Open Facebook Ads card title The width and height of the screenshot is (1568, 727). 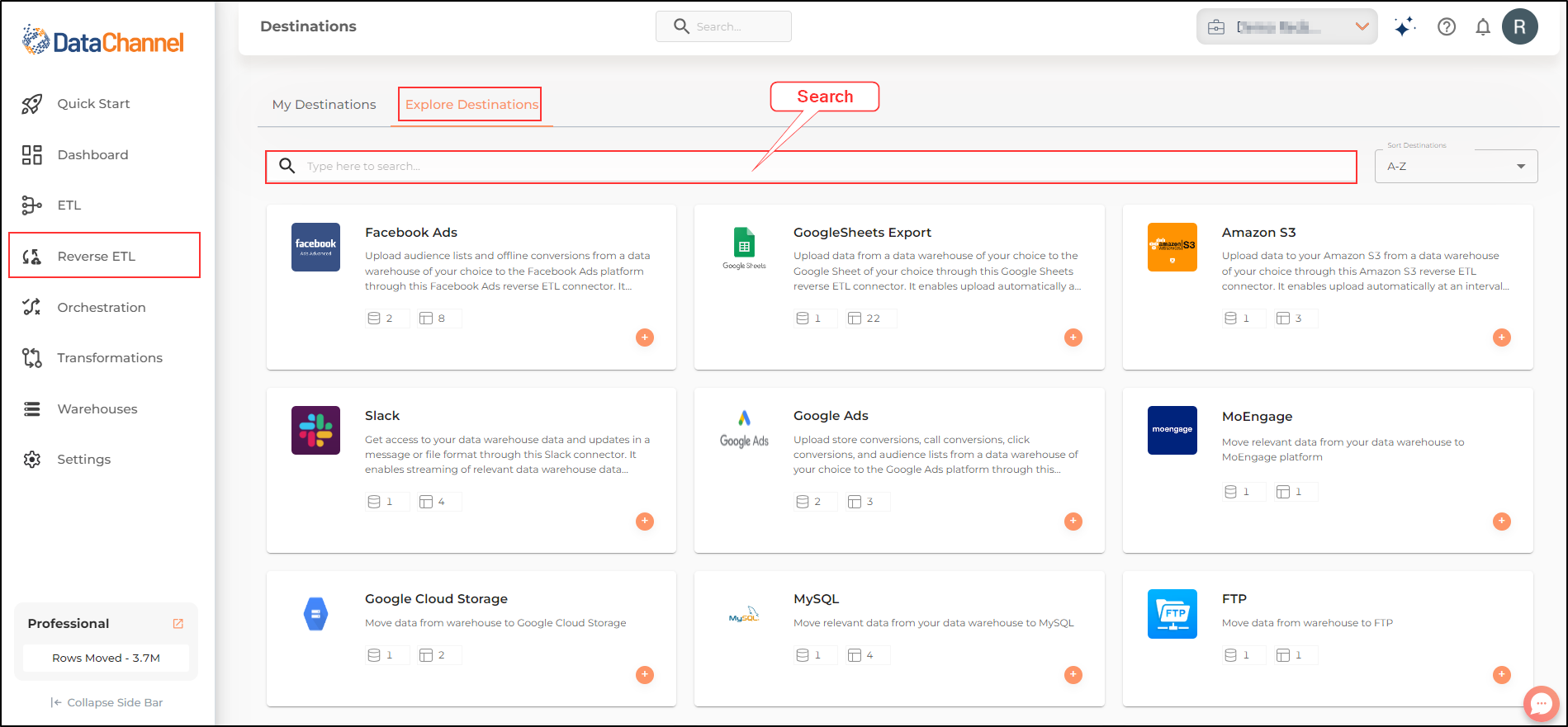[x=411, y=233]
